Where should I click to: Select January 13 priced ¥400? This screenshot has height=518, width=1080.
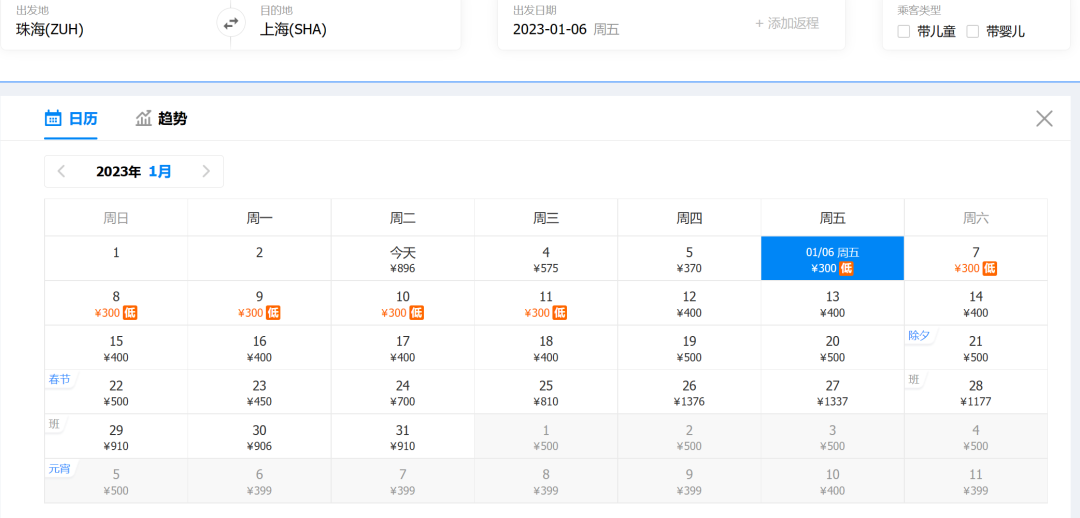pos(832,303)
